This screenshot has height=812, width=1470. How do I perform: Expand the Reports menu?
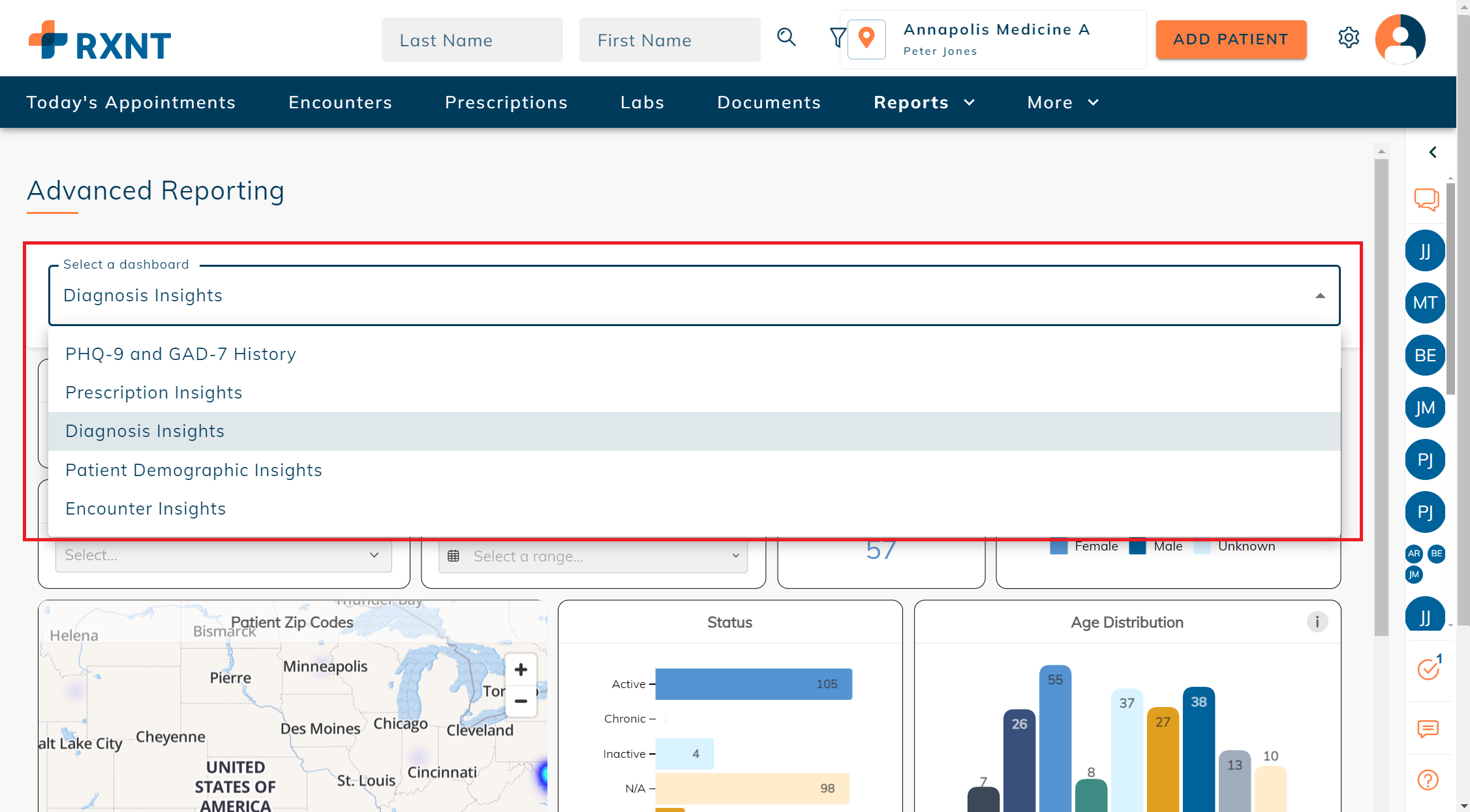click(924, 102)
